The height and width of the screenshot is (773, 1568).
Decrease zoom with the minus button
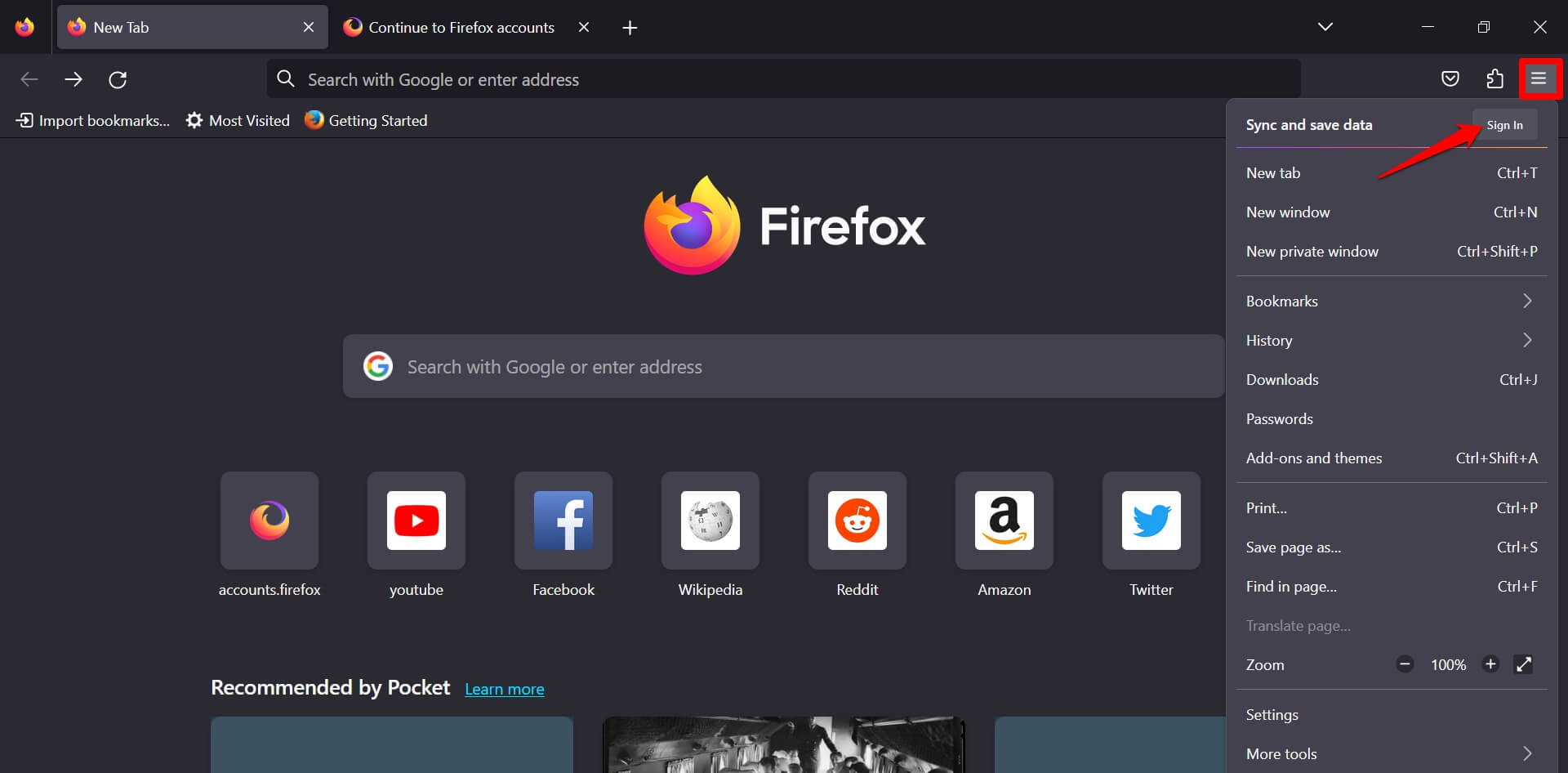pyautogui.click(x=1405, y=664)
